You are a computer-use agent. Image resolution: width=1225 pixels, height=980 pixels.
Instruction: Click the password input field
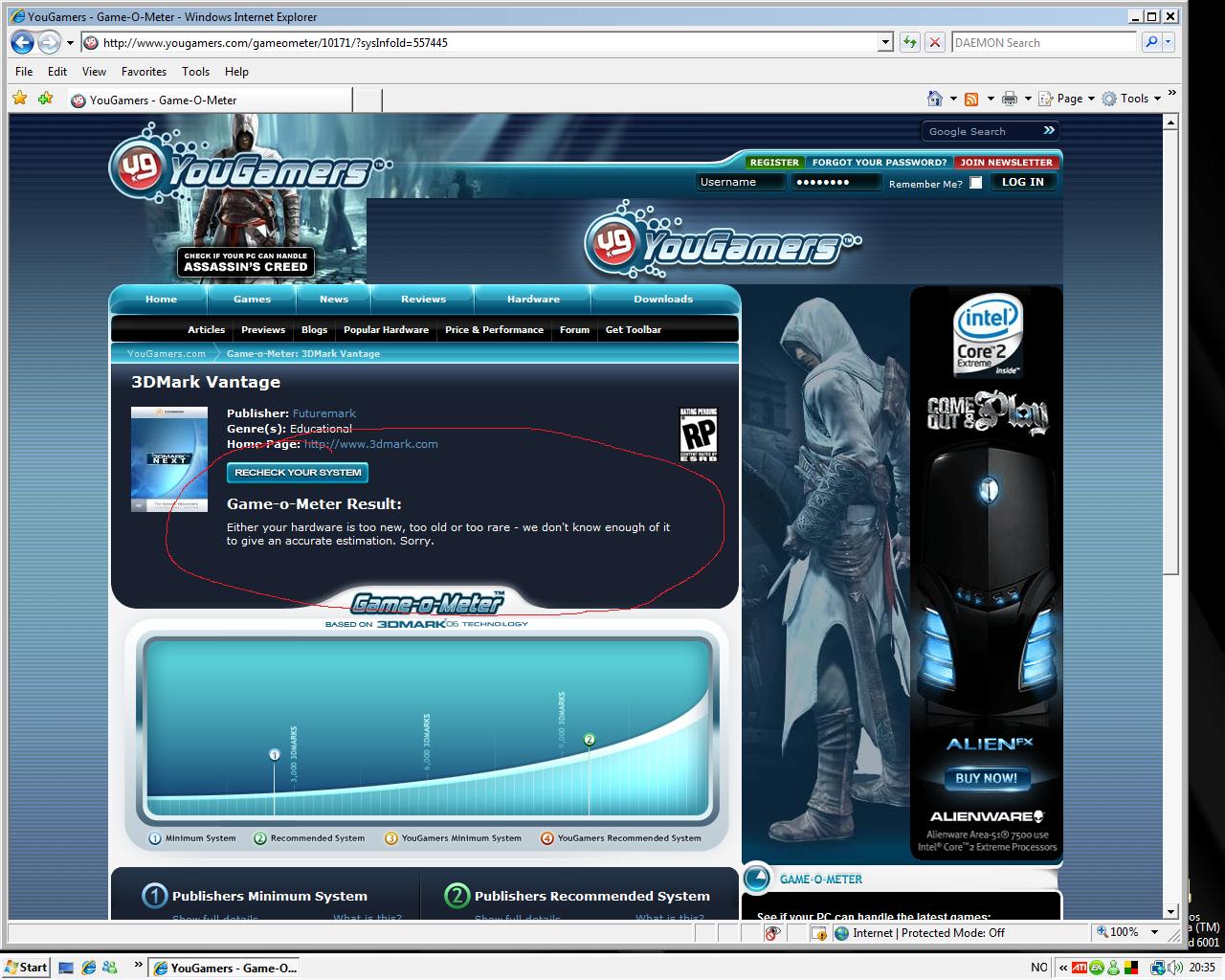(835, 182)
